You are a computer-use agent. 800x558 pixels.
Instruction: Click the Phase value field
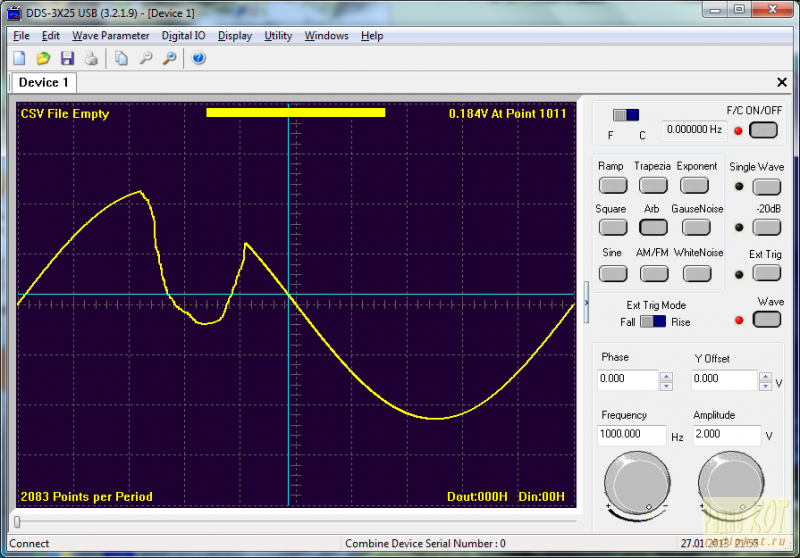(628, 380)
